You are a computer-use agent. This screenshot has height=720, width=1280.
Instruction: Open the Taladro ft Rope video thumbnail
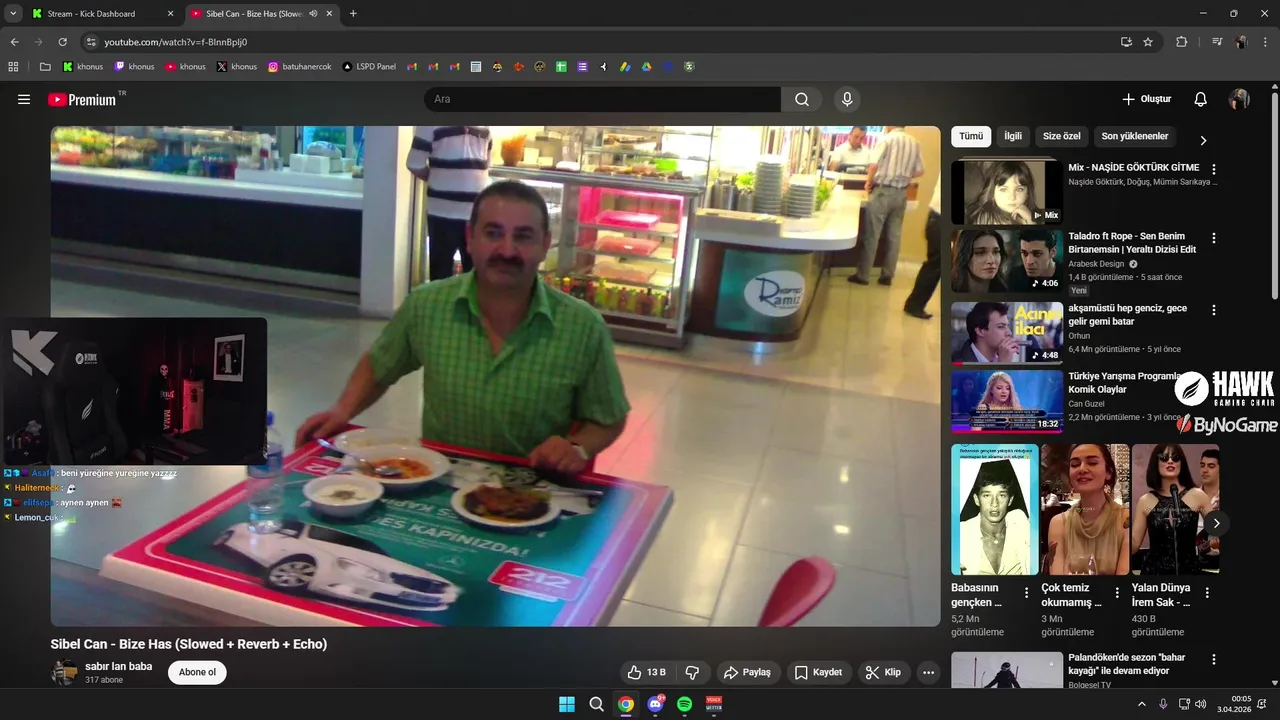(x=1006, y=261)
